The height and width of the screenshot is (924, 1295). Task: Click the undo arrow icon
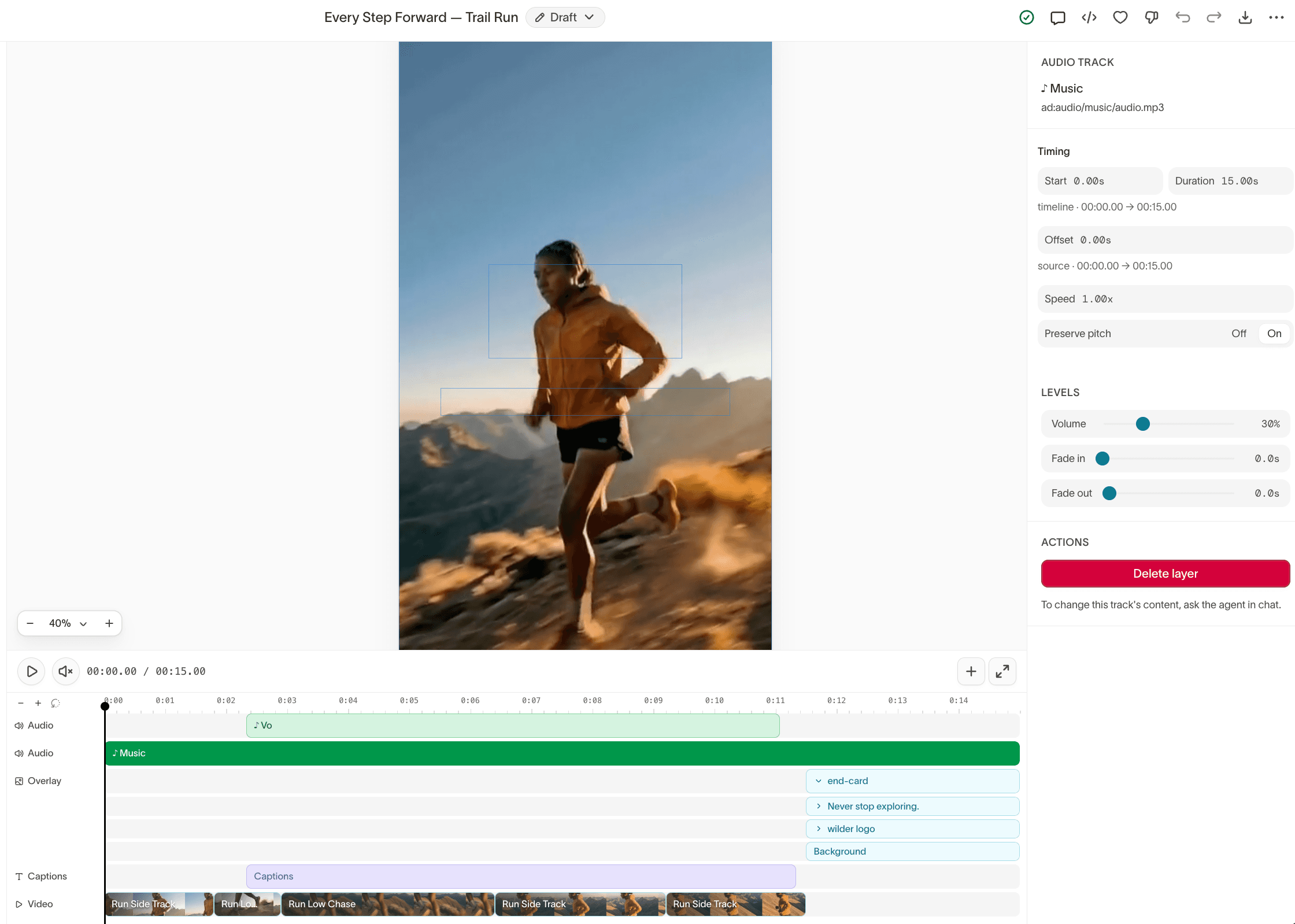pos(1183,17)
